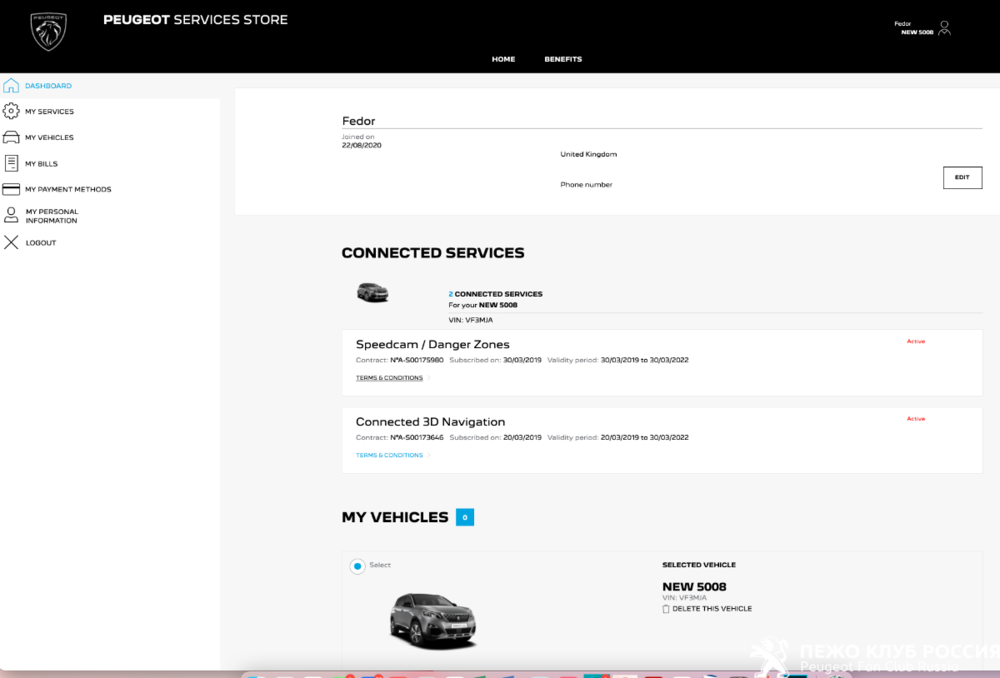Image resolution: width=1000 pixels, height=678 pixels.
Task: Open Terms & Conditions for Speedcam / Danger Zones
Action: (x=389, y=378)
